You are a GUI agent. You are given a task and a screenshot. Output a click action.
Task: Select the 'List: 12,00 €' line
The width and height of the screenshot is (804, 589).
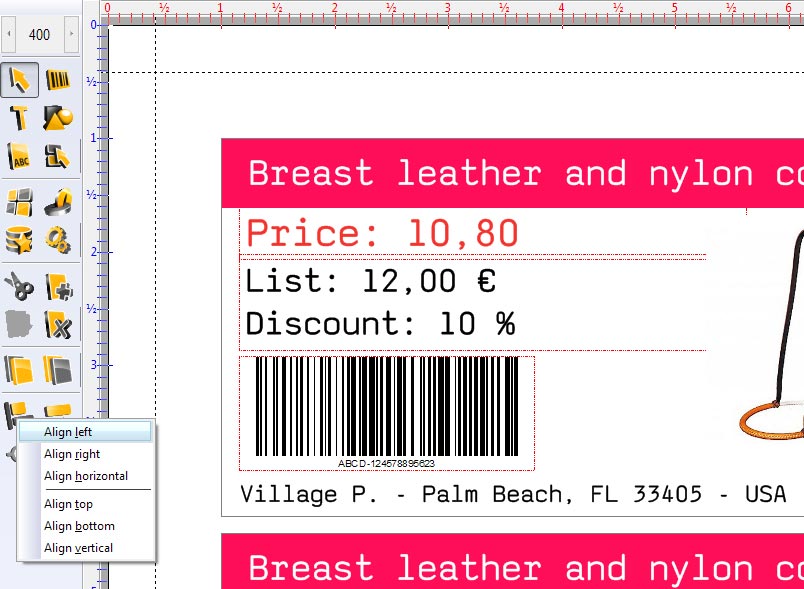click(x=371, y=281)
